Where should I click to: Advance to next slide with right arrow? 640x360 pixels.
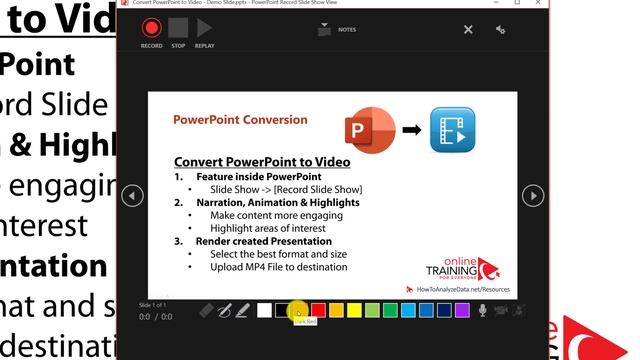point(533,196)
